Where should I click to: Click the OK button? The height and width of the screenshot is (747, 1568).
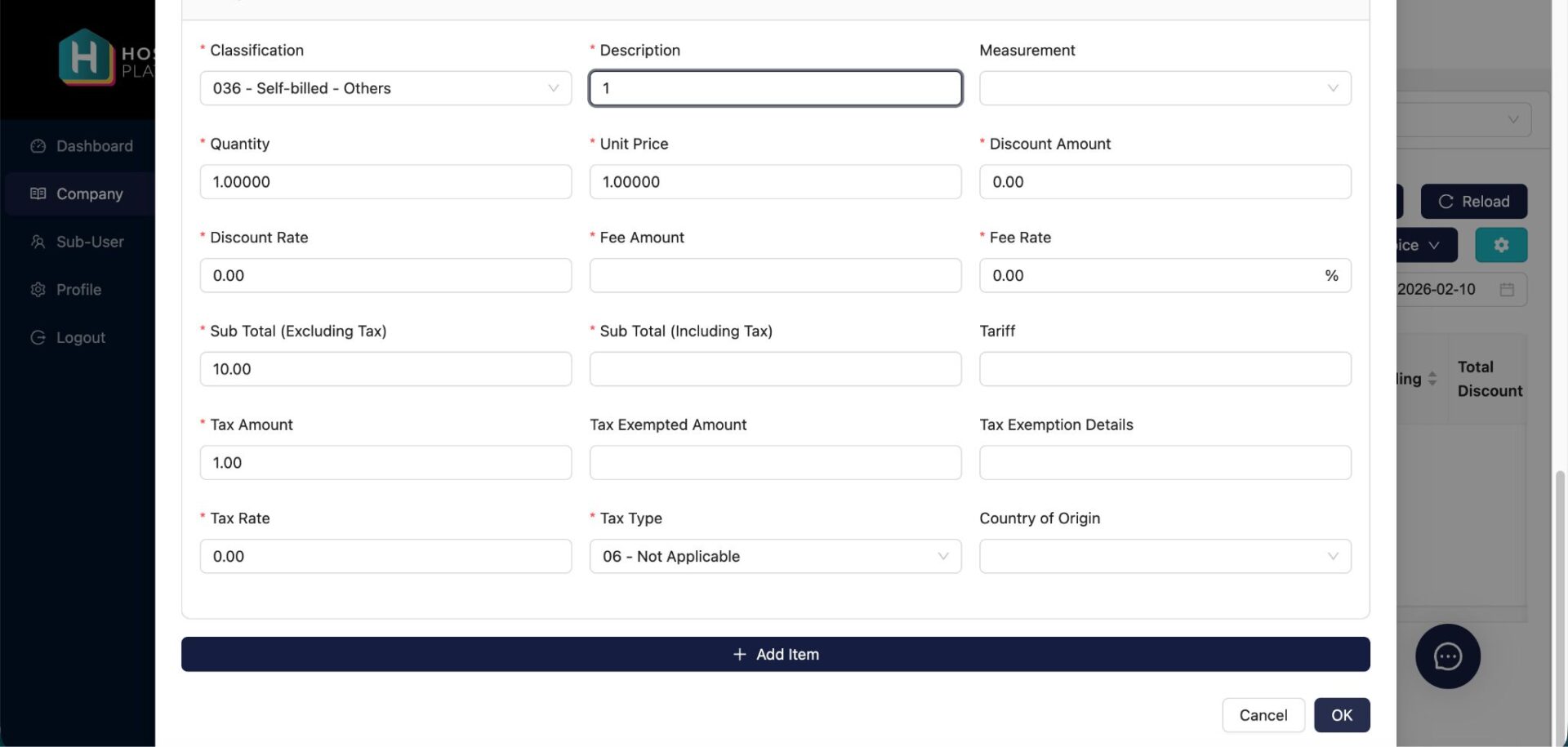click(1341, 715)
